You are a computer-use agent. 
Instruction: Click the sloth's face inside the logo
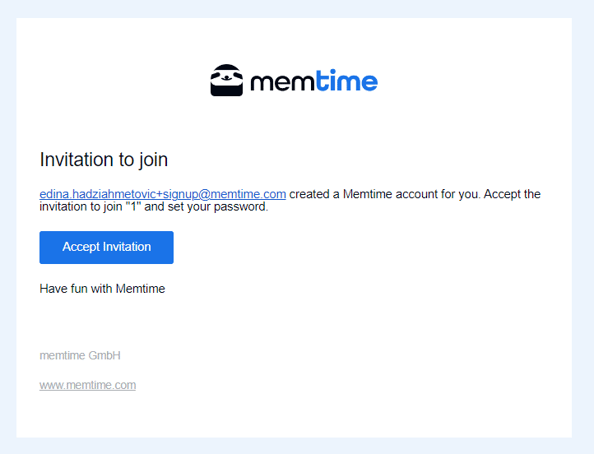pyautogui.click(x=227, y=77)
